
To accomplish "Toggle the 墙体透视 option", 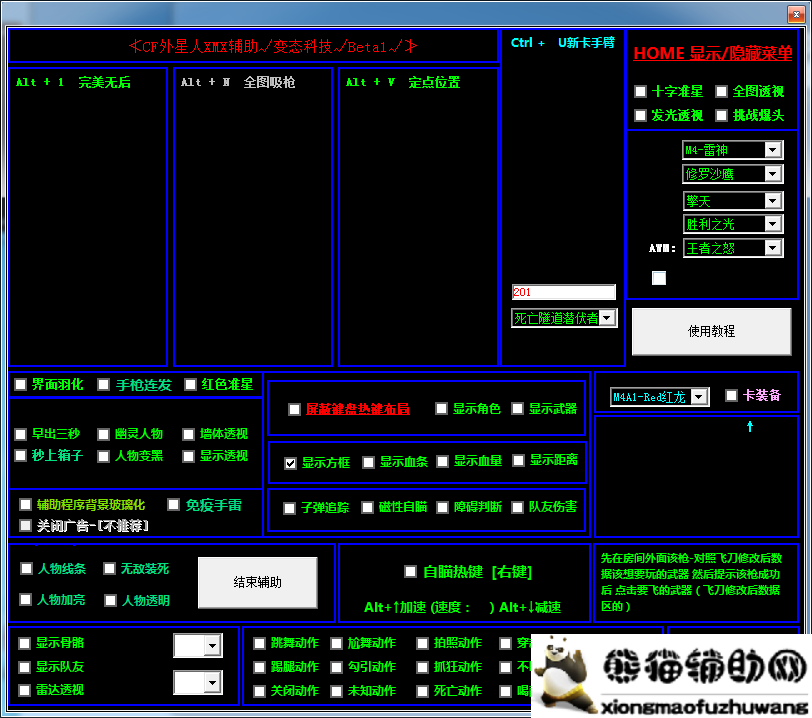I will tap(188, 434).
